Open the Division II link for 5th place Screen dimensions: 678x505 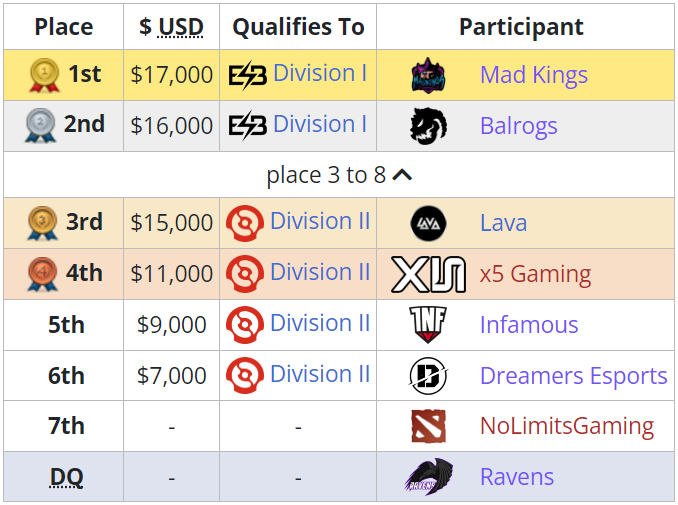point(320,323)
